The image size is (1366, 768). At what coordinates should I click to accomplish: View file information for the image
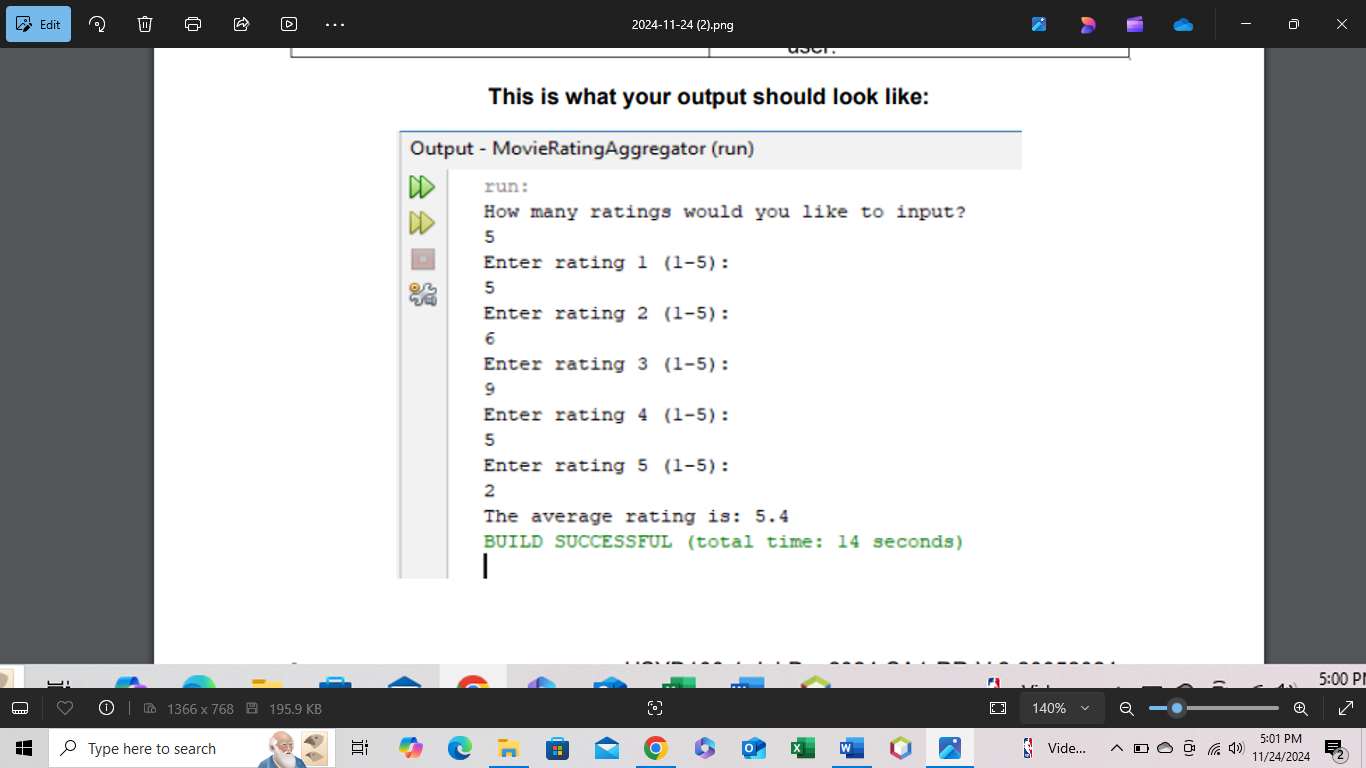click(x=107, y=708)
